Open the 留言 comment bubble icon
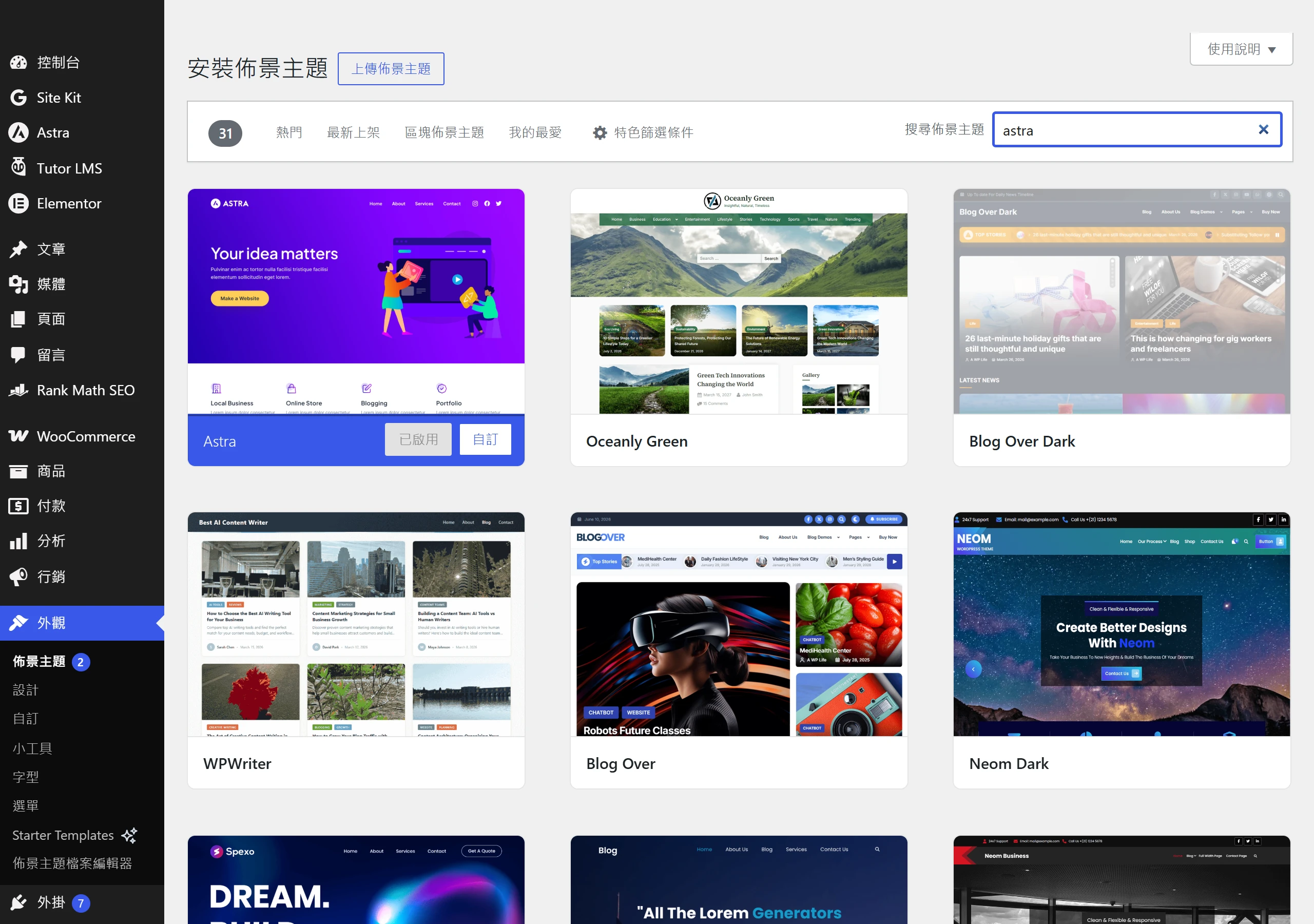This screenshot has height=924, width=1314. point(18,355)
